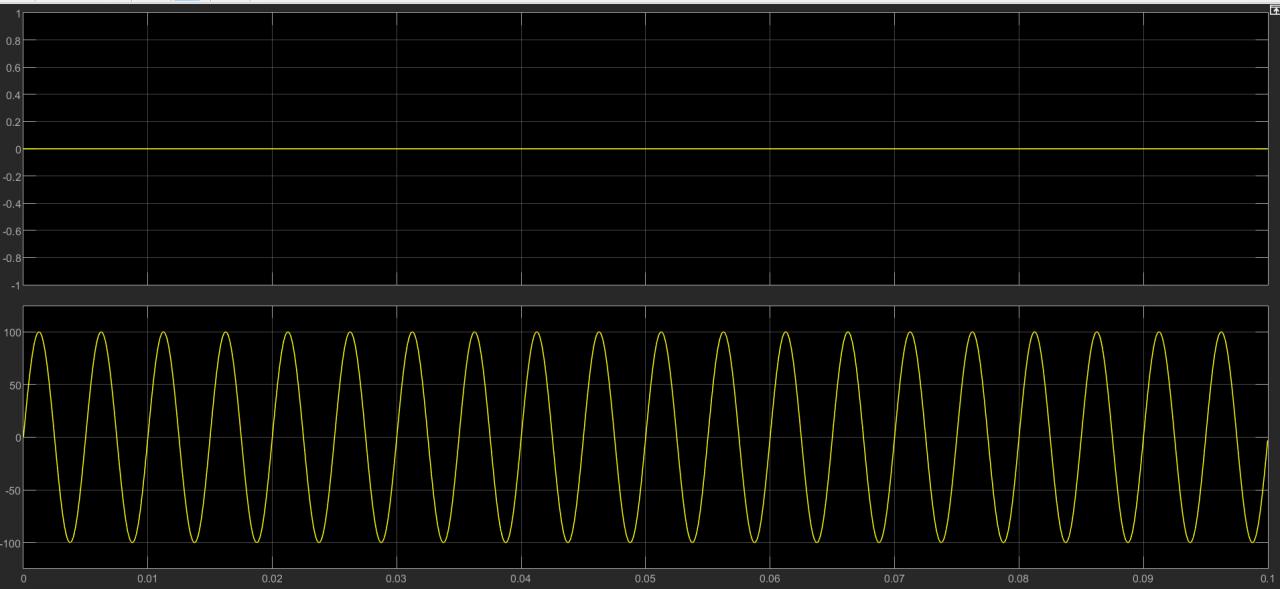
Task: Click the -0.6 tick label on upper axis
Action: (12, 231)
